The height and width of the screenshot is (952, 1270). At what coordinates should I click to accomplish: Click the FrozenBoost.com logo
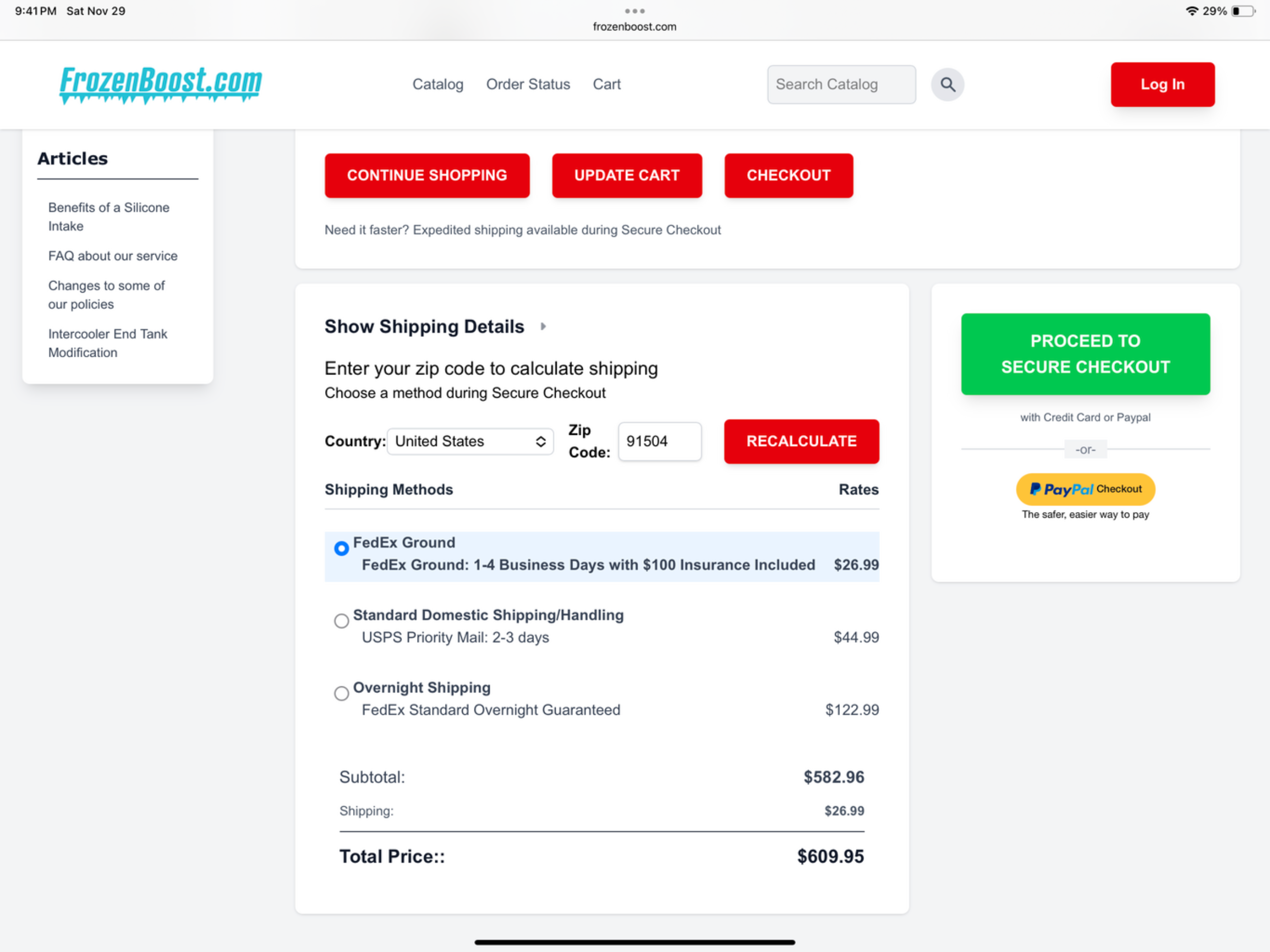click(160, 84)
